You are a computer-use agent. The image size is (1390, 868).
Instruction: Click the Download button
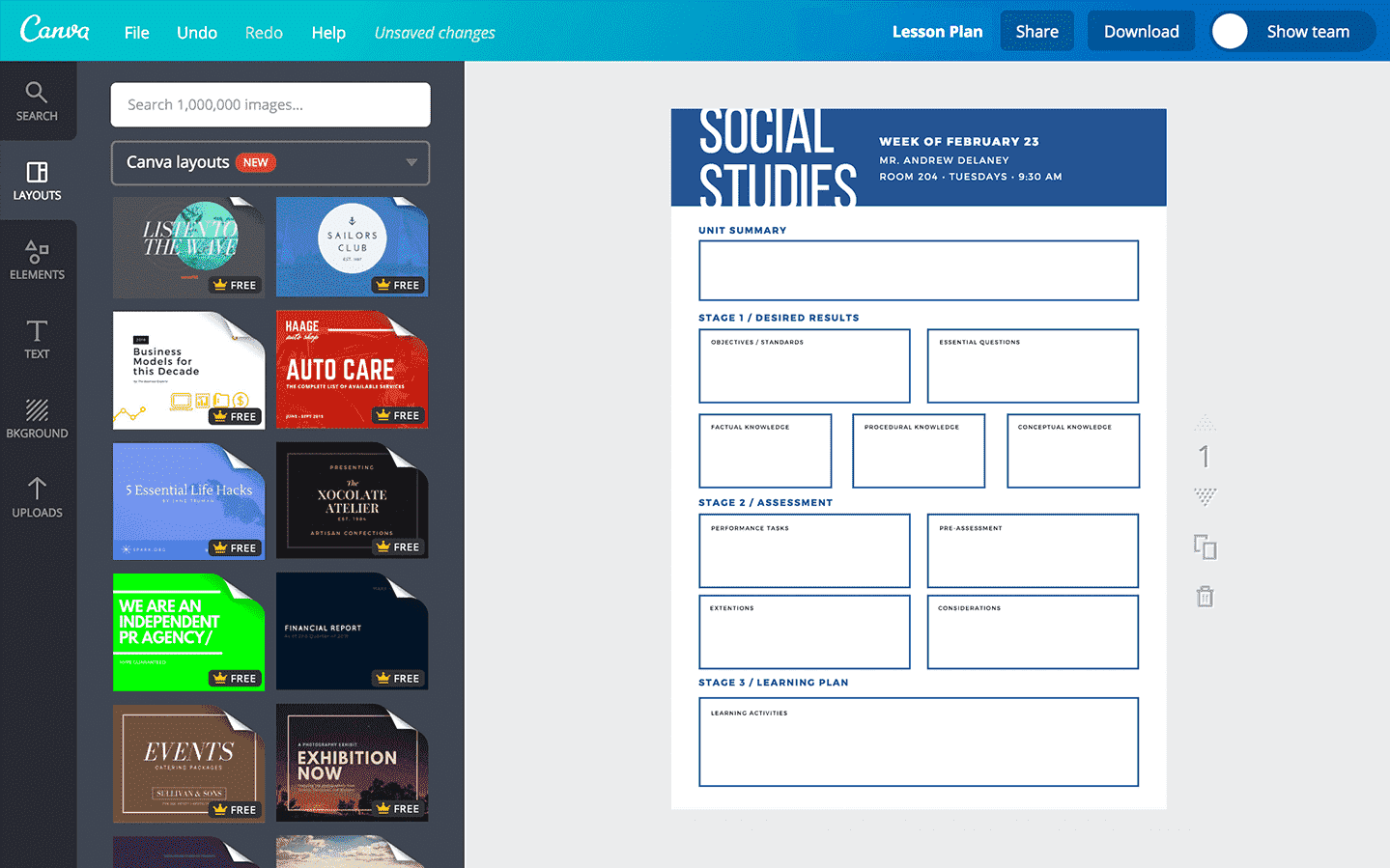(1141, 31)
